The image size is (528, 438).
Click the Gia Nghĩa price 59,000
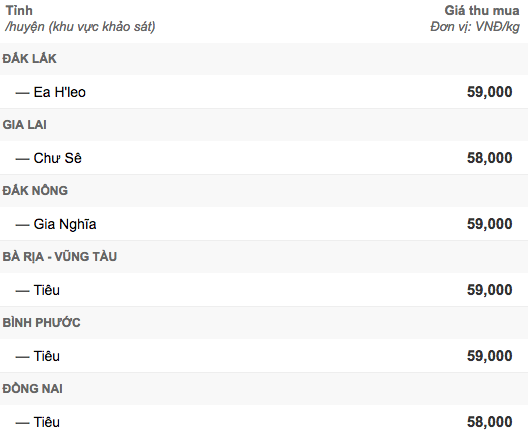(x=490, y=224)
